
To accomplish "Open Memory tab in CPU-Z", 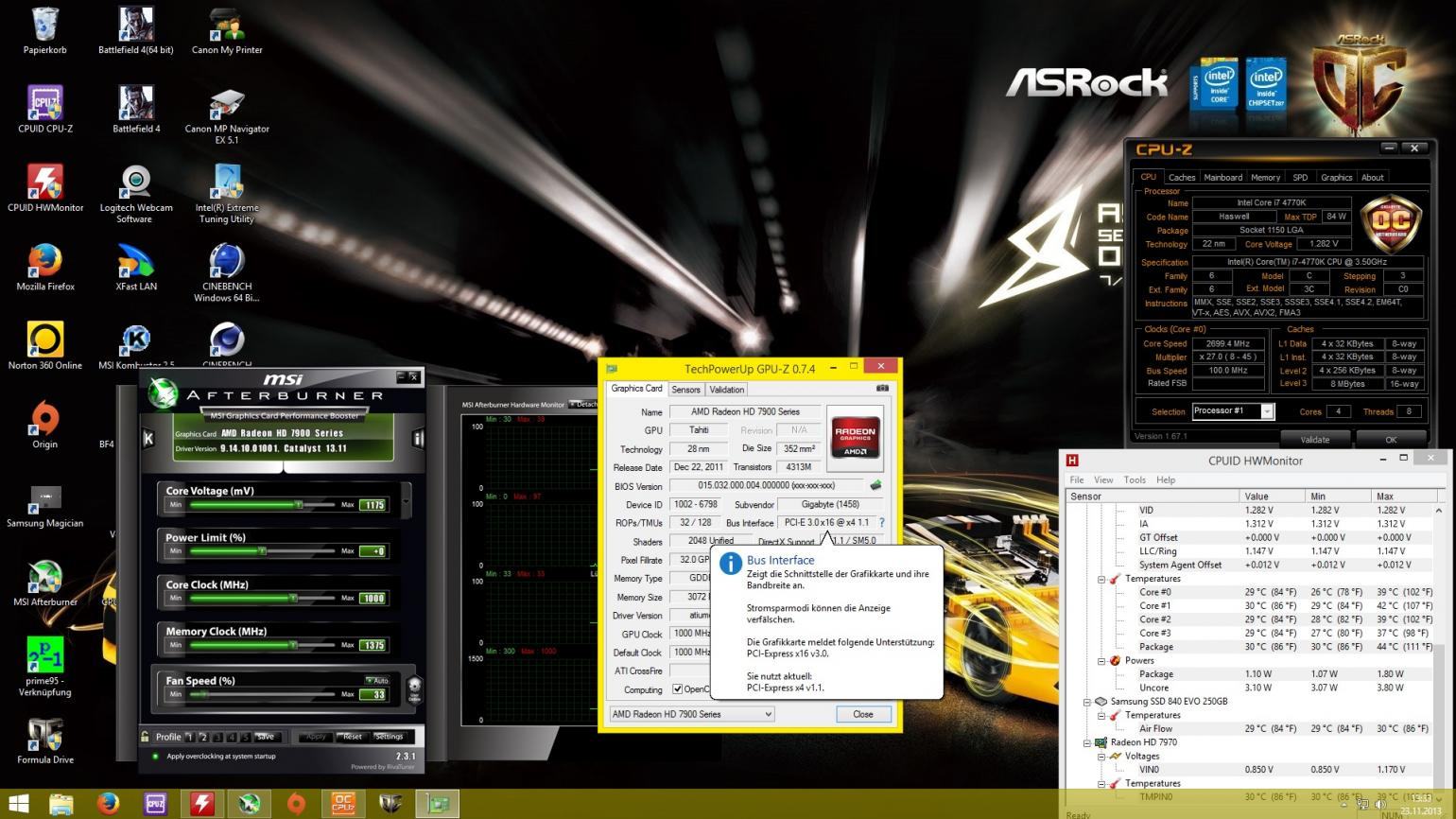I will [x=1265, y=177].
